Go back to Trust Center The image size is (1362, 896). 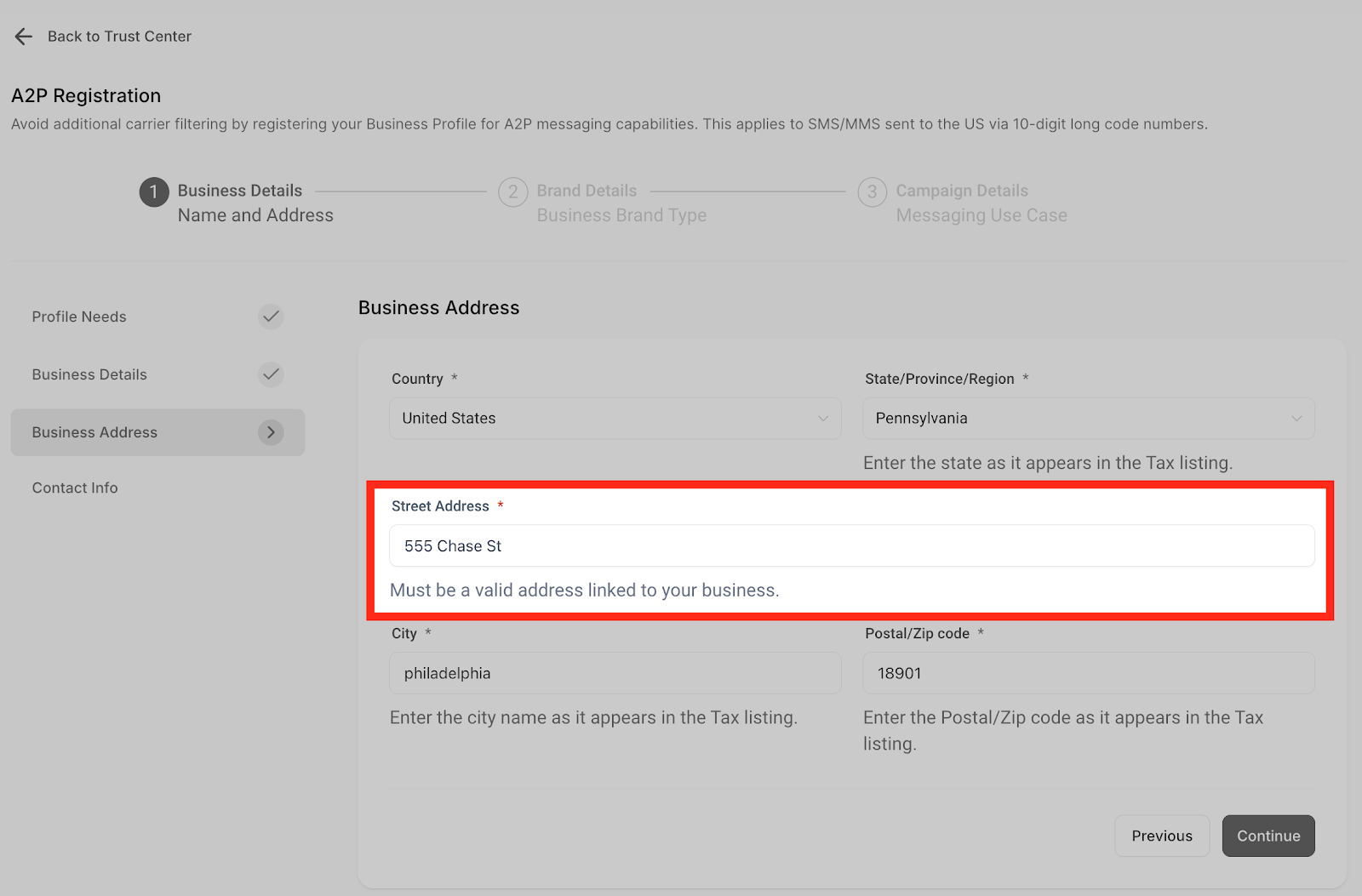click(x=119, y=37)
